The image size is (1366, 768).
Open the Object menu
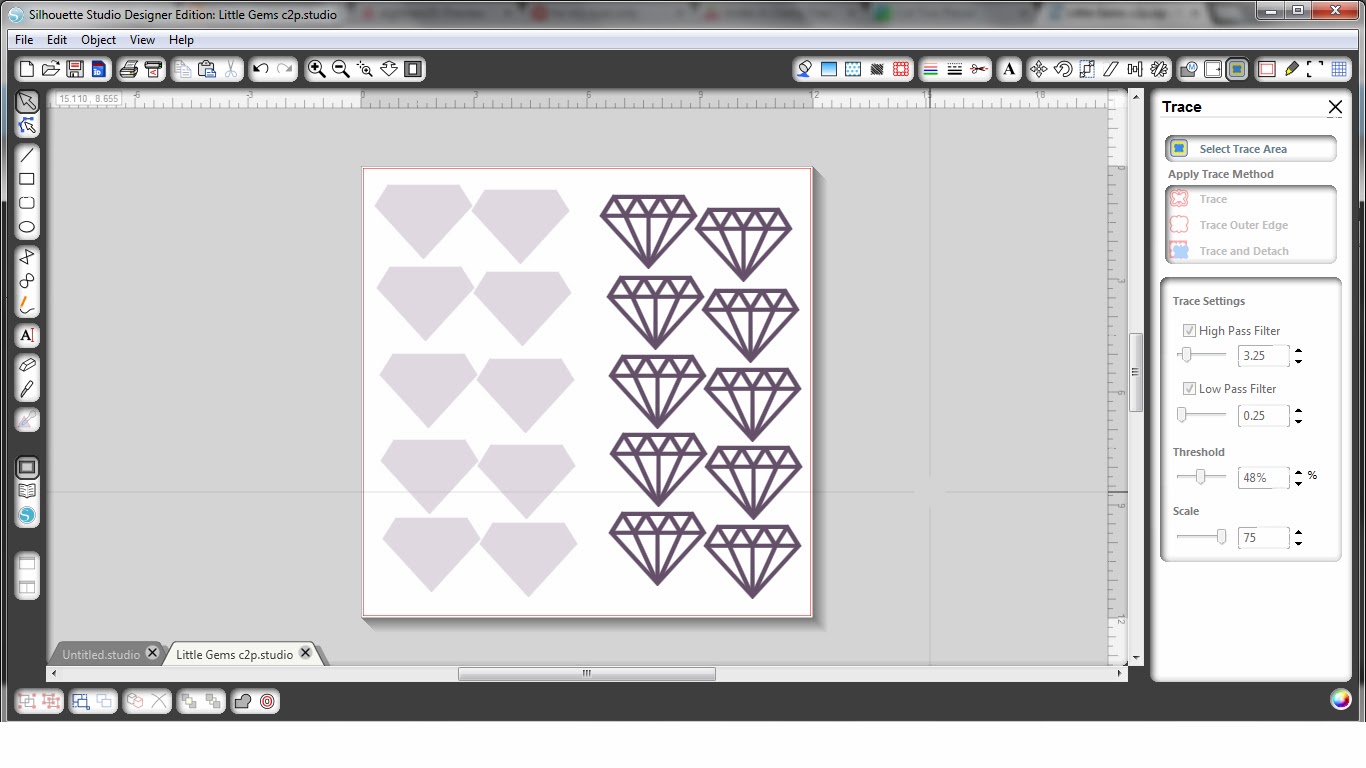(x=99, y=40)
